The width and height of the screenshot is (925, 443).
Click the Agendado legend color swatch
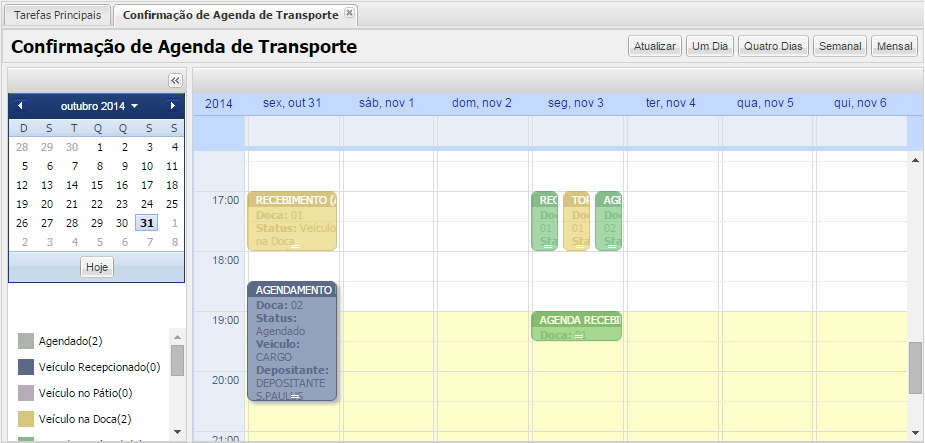[26, 341]
